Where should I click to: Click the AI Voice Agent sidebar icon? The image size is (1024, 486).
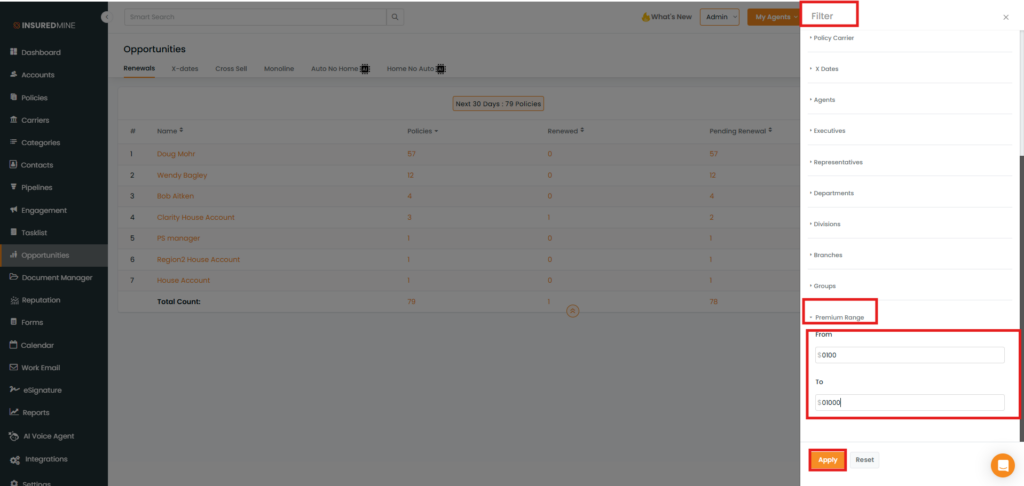(13, 436)
